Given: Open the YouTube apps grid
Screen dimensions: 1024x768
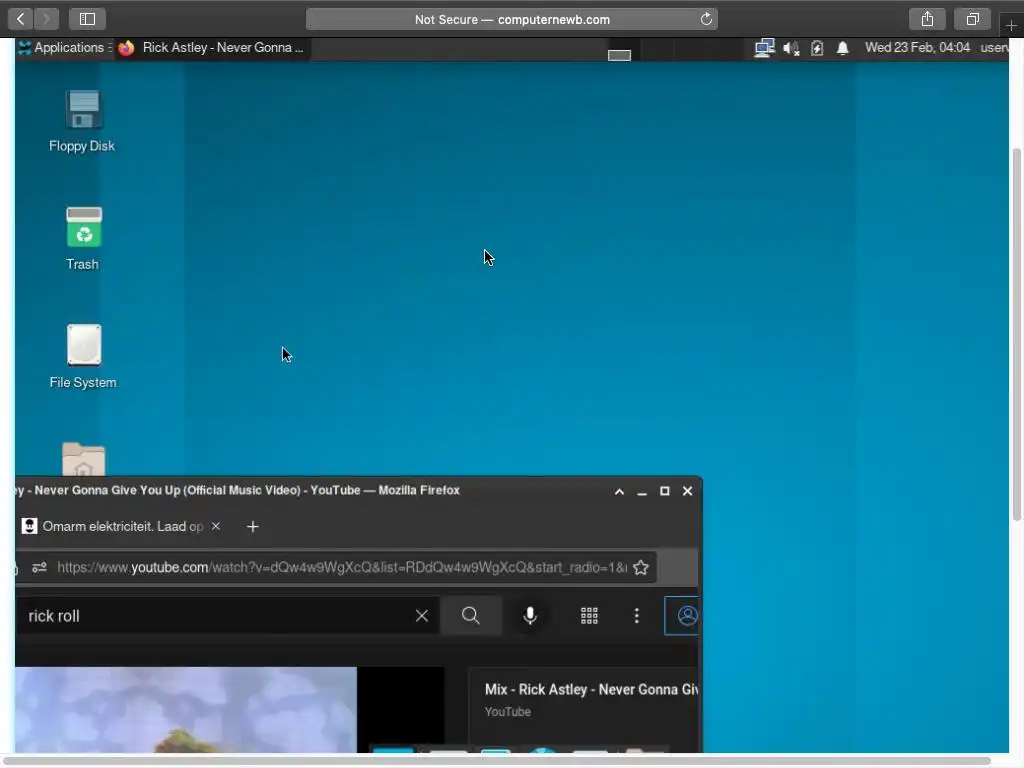Looking at the screenshot, I should 589,616.
